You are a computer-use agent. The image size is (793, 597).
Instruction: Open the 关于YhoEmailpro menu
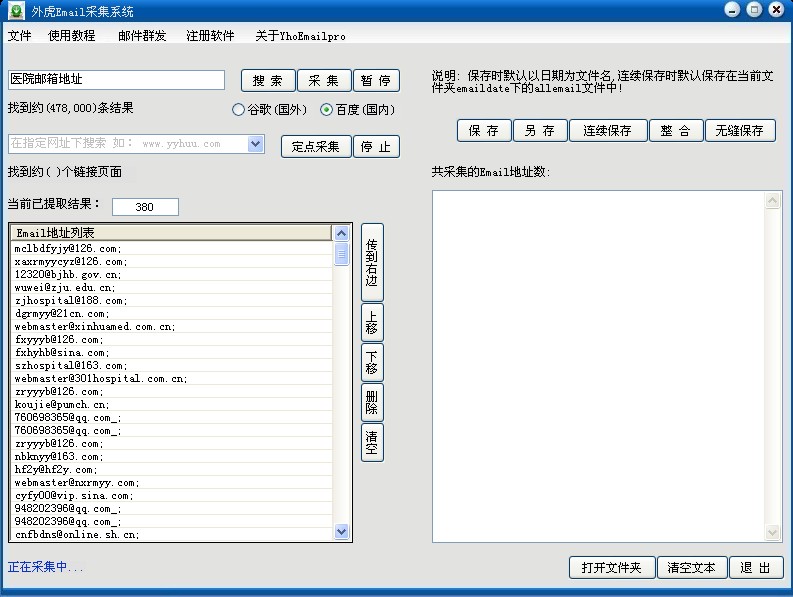click(300, 36)
